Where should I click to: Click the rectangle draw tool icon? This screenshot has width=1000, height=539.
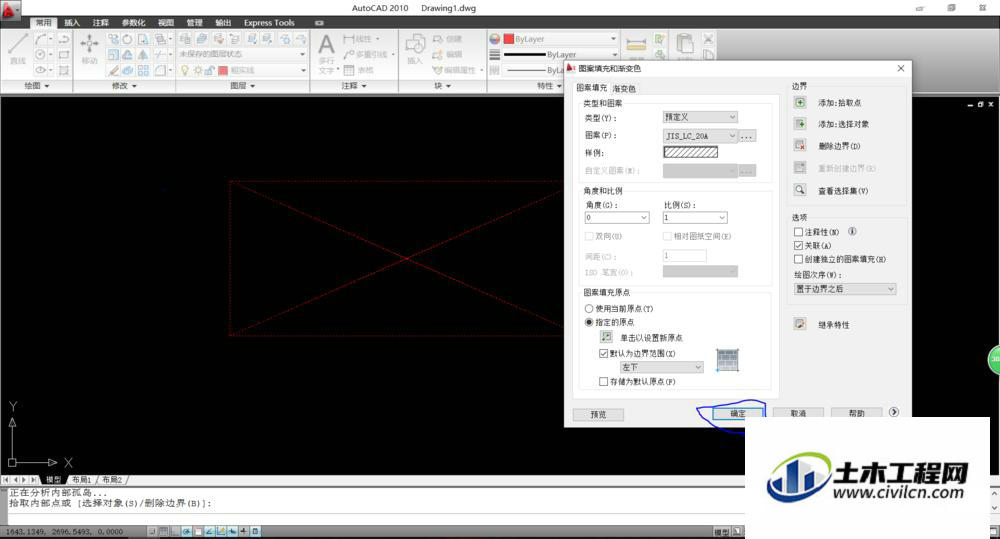tap(64, 55)
